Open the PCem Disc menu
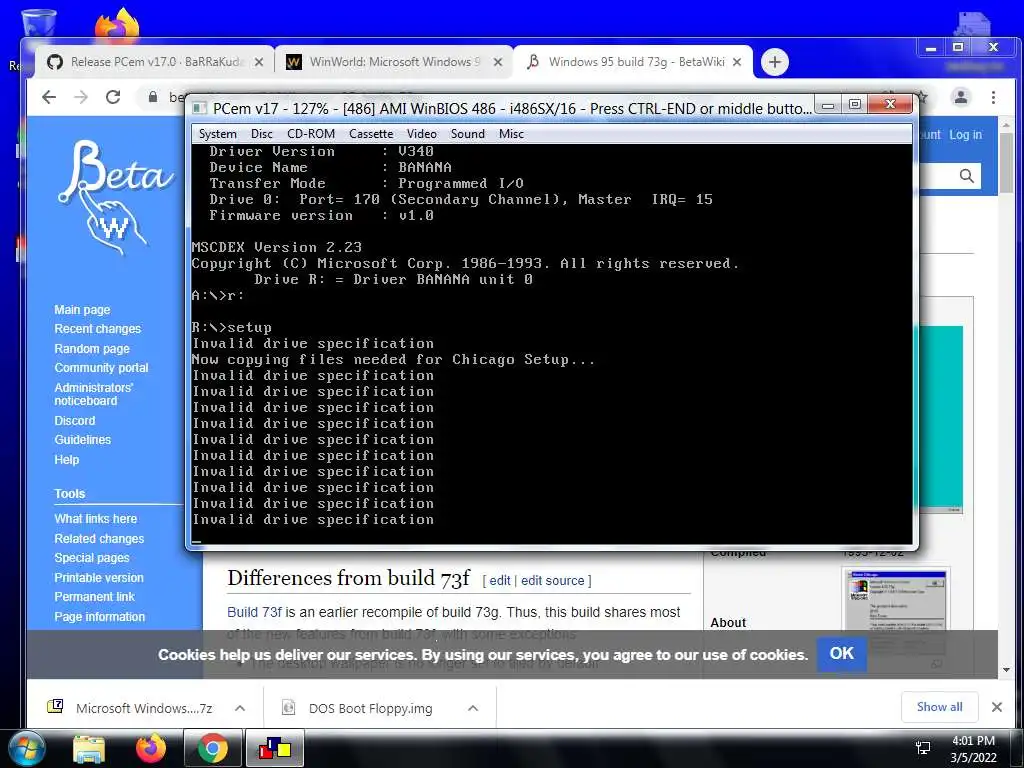Screen dimensions: 1024x768 (261, 134)
